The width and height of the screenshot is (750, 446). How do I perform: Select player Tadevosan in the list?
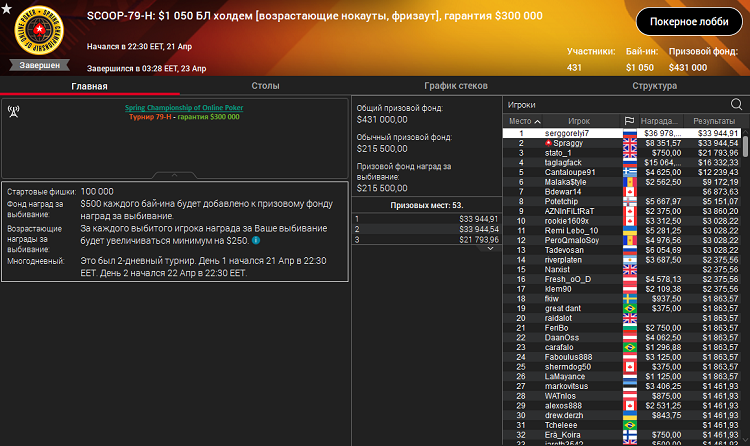(x=622, y=250)
